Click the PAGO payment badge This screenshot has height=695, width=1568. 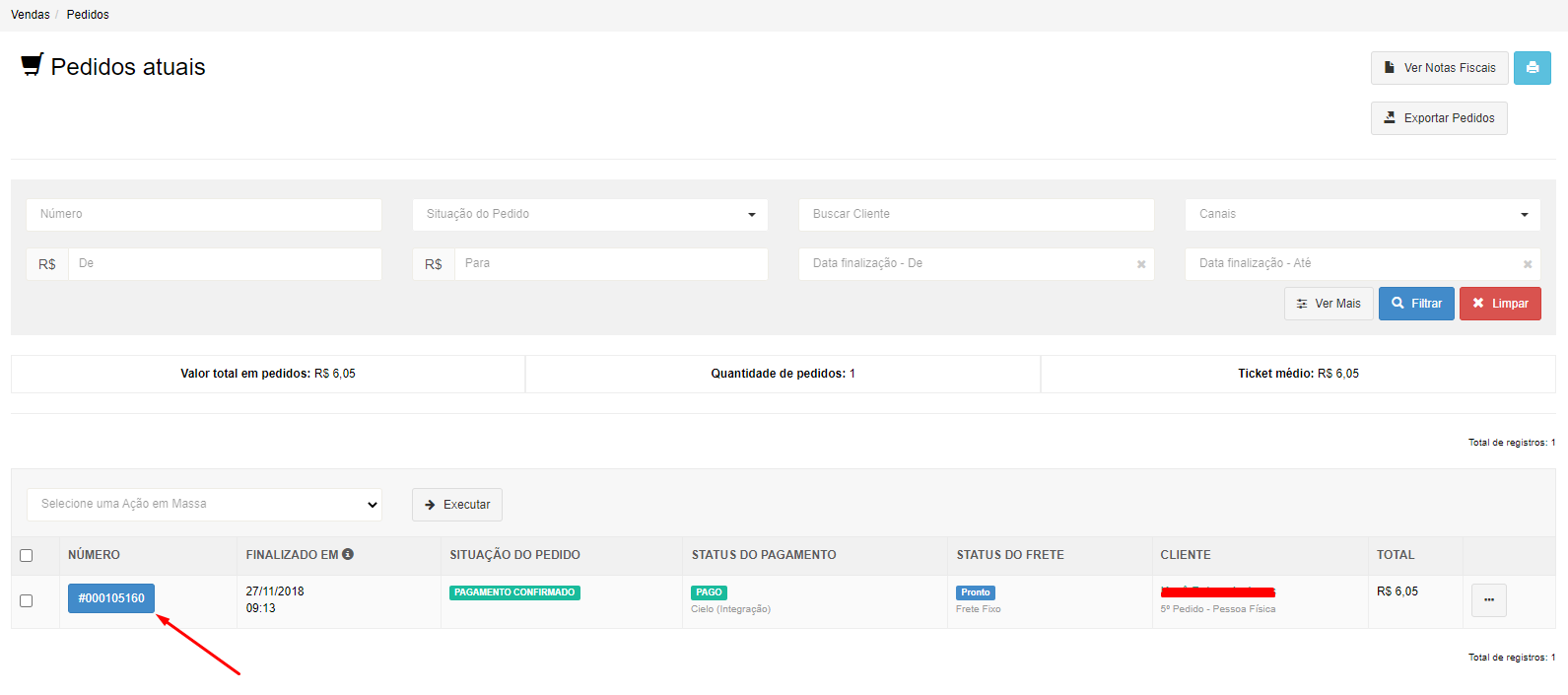709,592
